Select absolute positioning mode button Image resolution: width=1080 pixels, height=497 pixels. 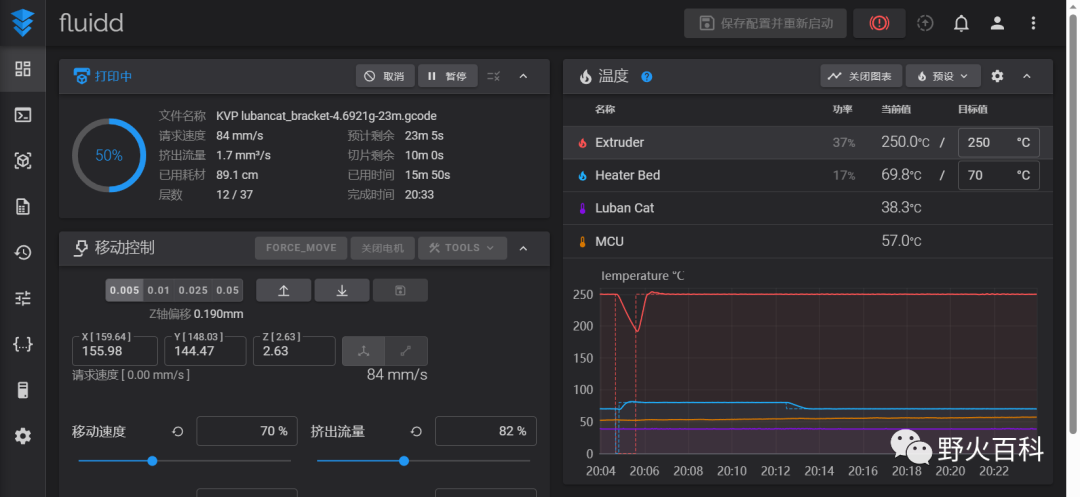pyautogui.click(x=364, y=351)
